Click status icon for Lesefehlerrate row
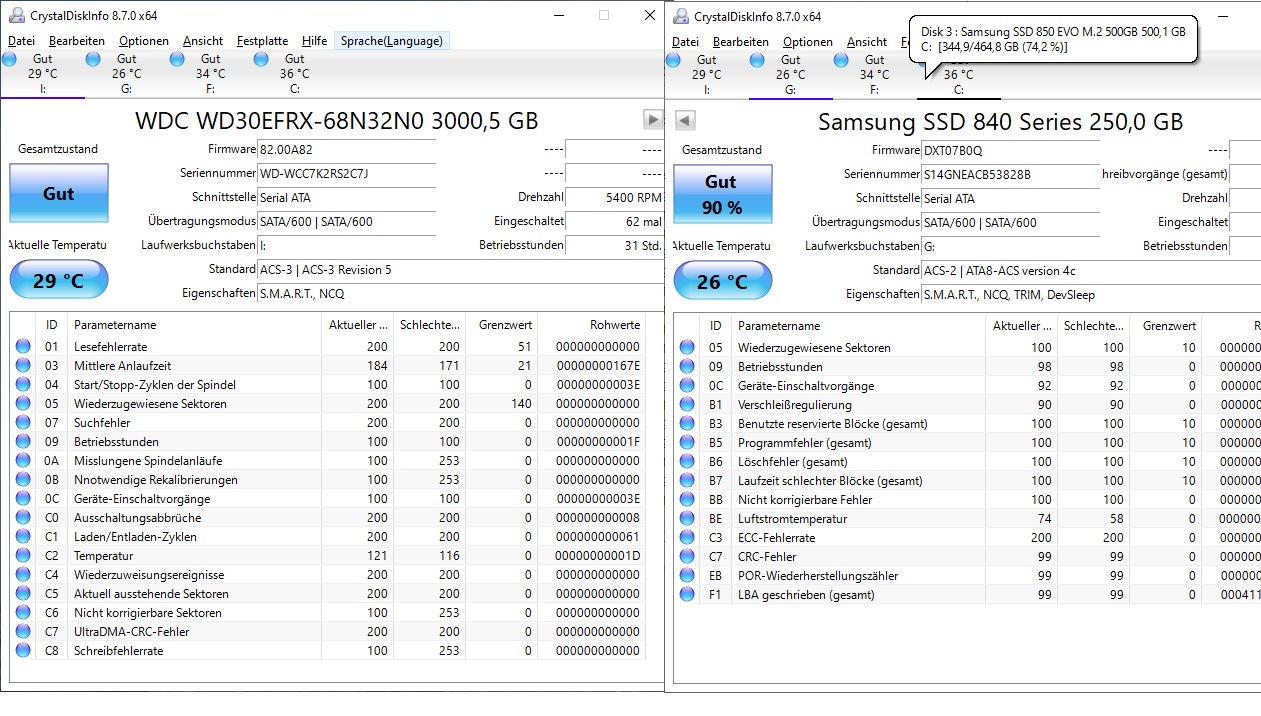This screenshot has height=716, width=1261. [23, 347]
